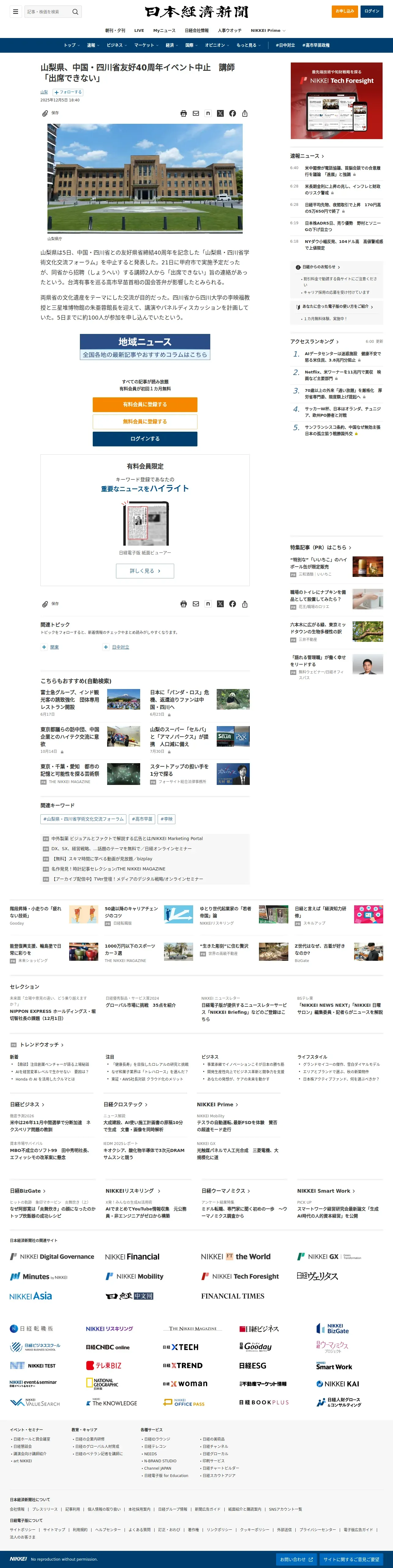This screenshot has width=393, height=1568.
Task: Expand the NIKKEI Prime header dropdown
Action: coord(268,30)
